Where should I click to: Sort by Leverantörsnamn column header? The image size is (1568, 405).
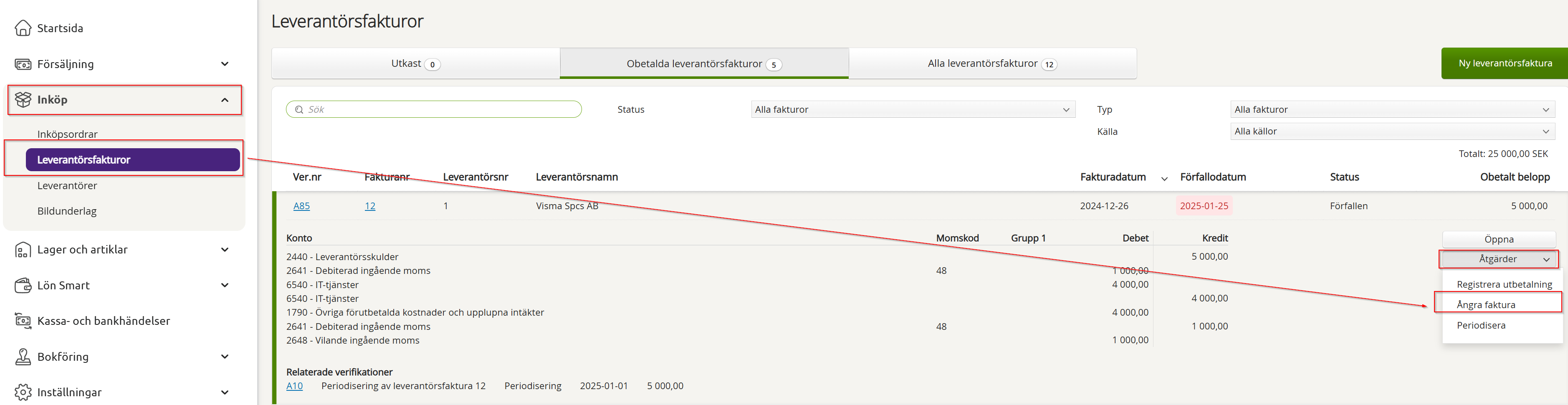[577, 177]
